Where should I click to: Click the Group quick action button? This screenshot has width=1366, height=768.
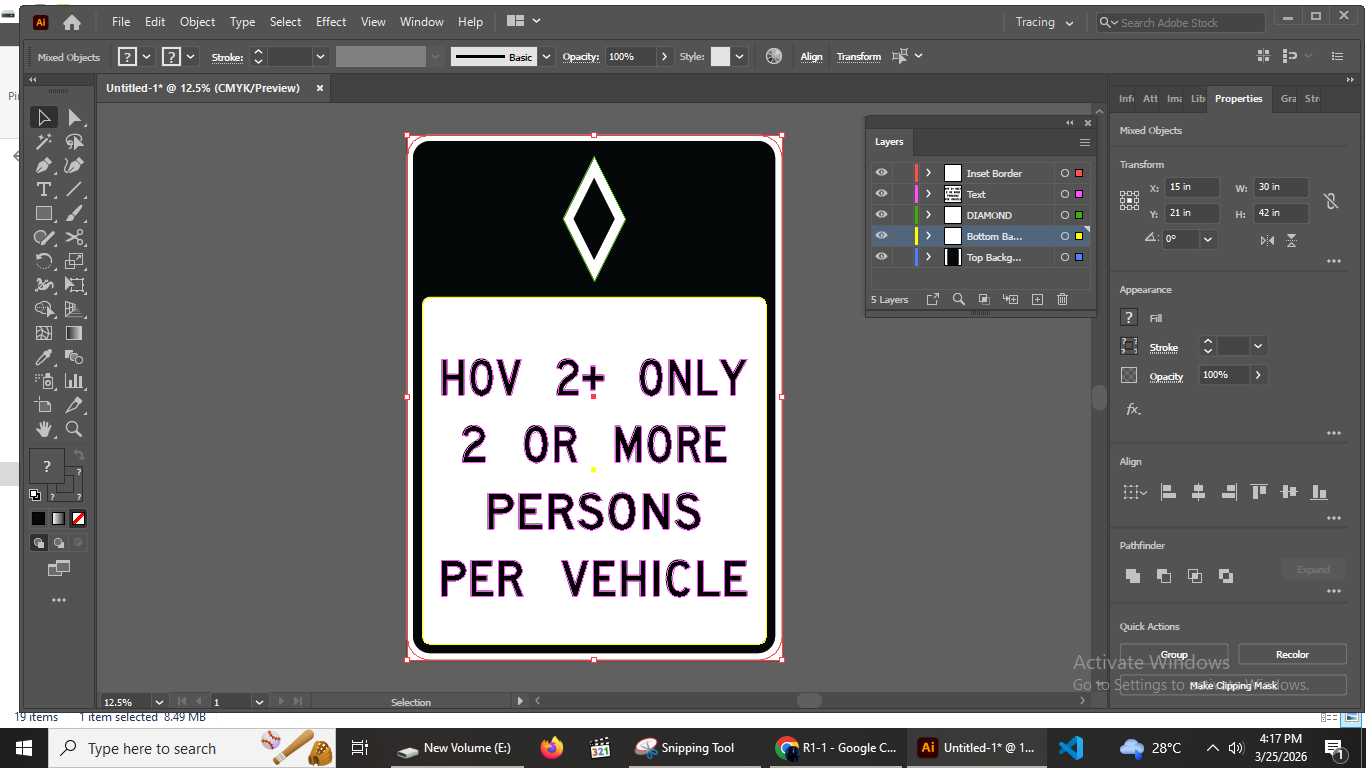point(1174,655)
